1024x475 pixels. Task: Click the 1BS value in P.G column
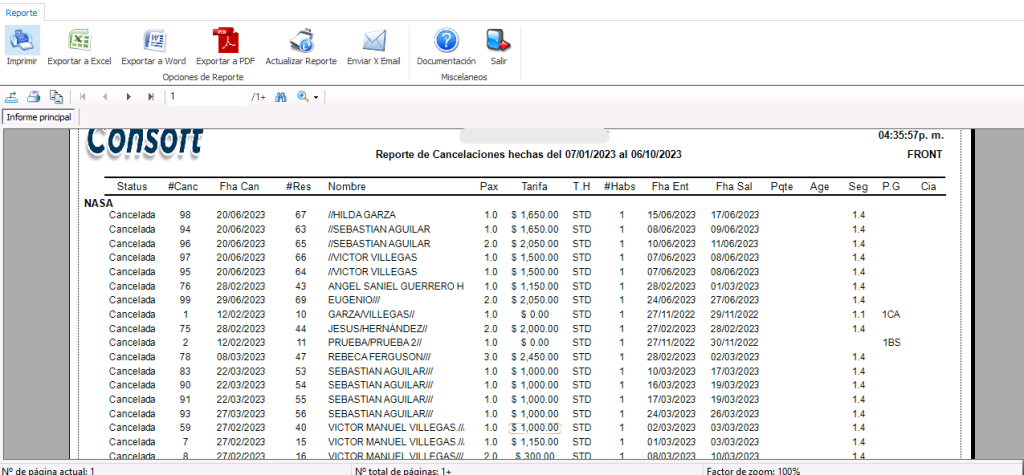tap(891, 342)
